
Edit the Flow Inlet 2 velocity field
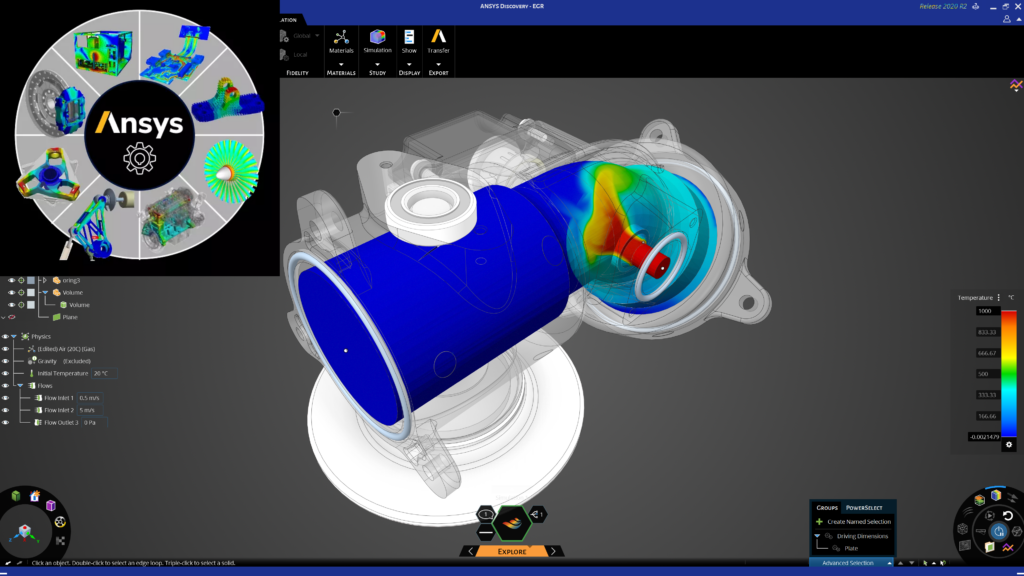[89, 410]
